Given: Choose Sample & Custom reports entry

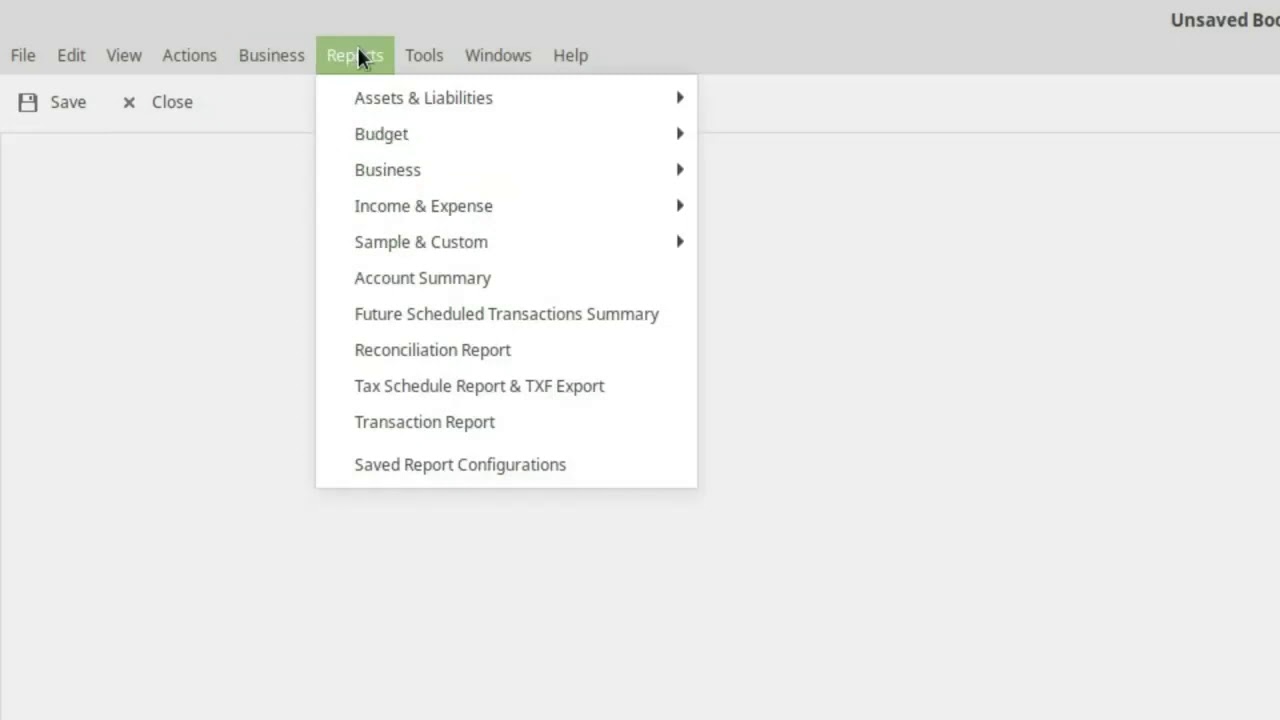Looking at the screenshot, I should coord(506,242).
